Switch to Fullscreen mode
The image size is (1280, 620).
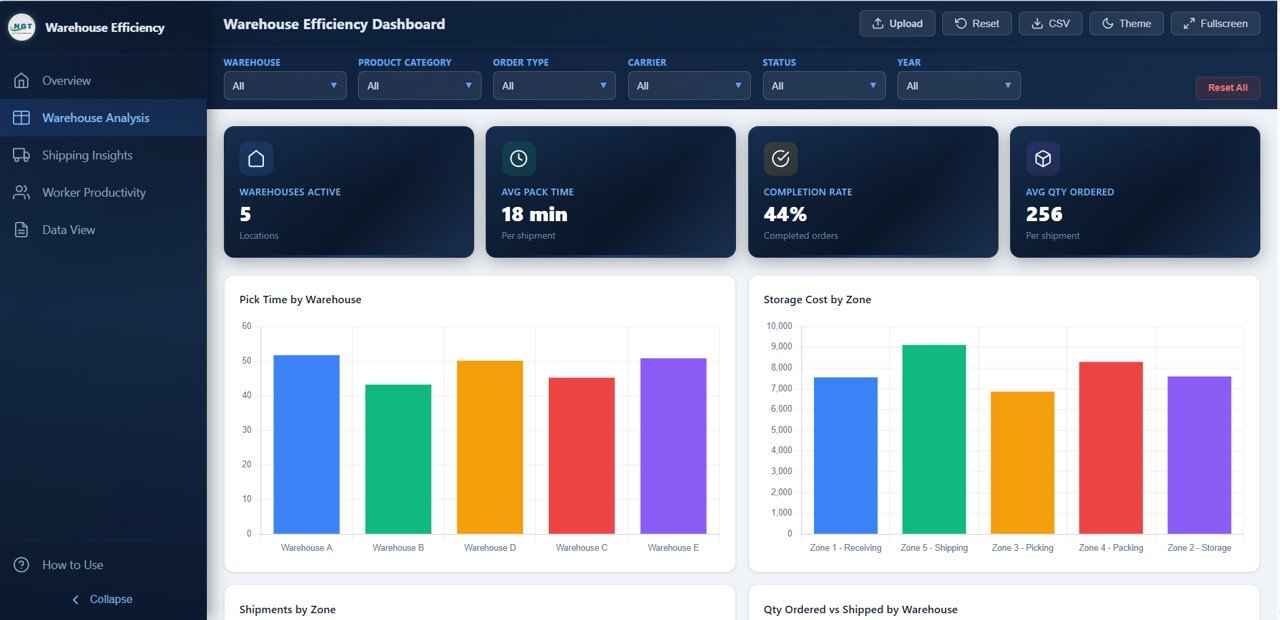tap(1214, 23)
